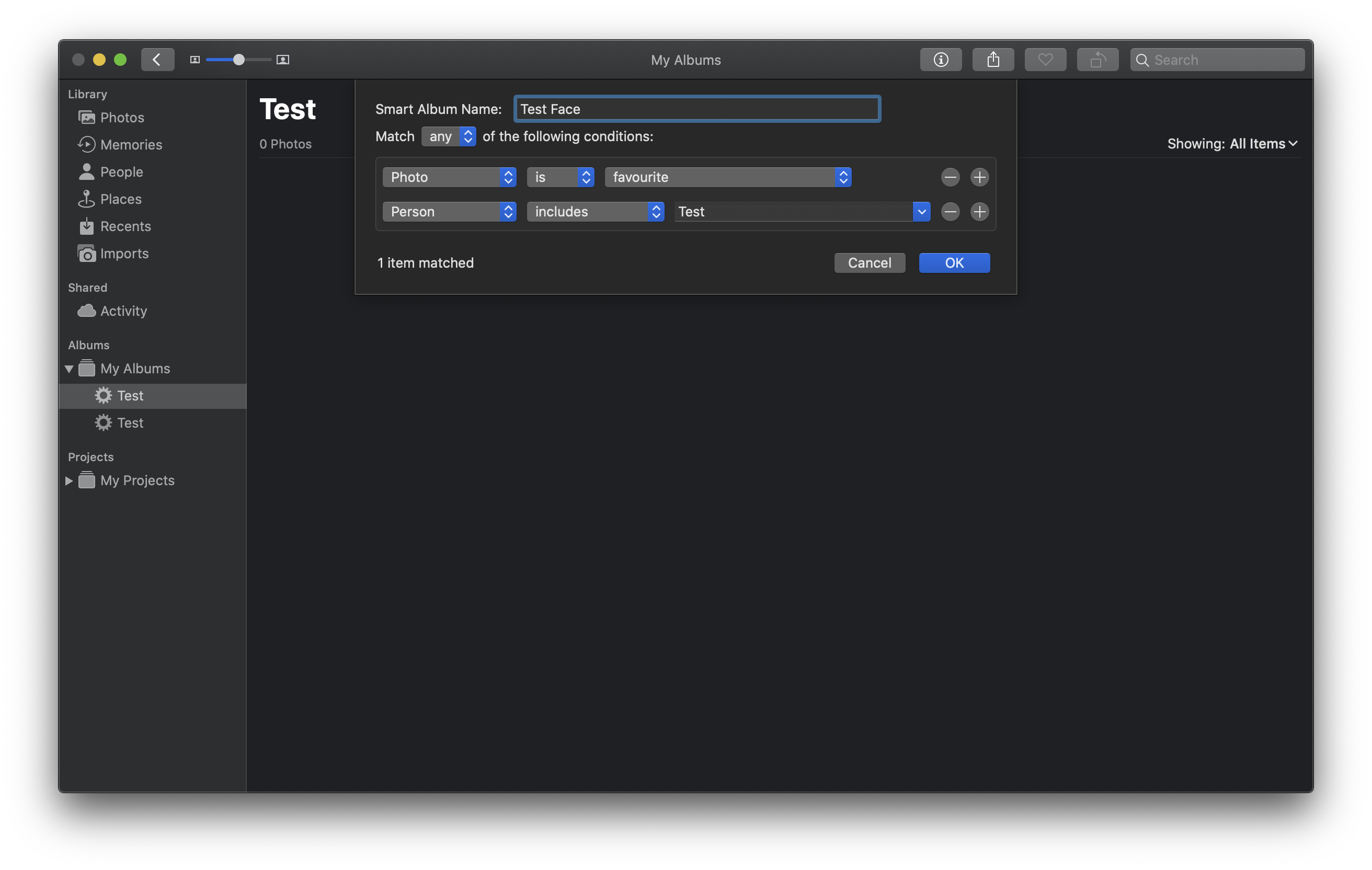Viewport: 1372px width, 870px height.
Task: Open the Match any popup menu
Action: pos(449,137)
